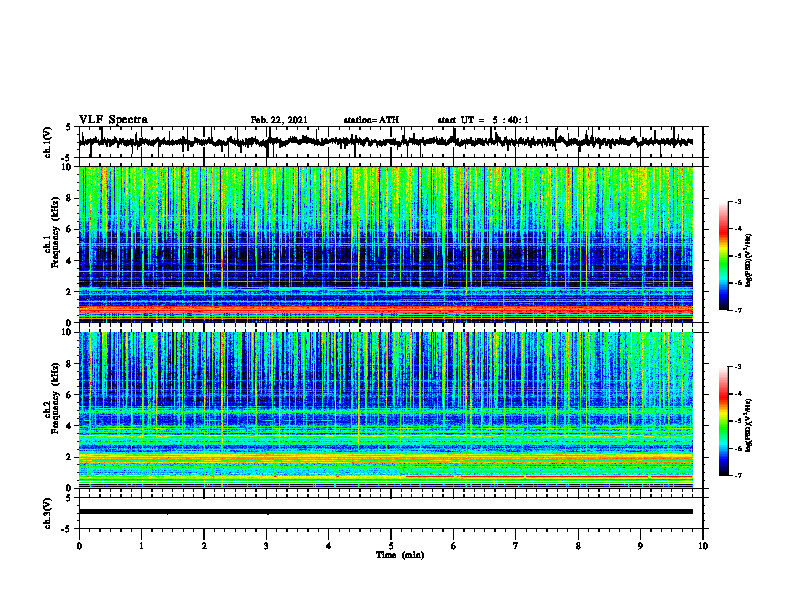792x612 pixels.
Task: Click the "2" tick on the time axis
Action: pyautogui.click(x=204, y=546)
